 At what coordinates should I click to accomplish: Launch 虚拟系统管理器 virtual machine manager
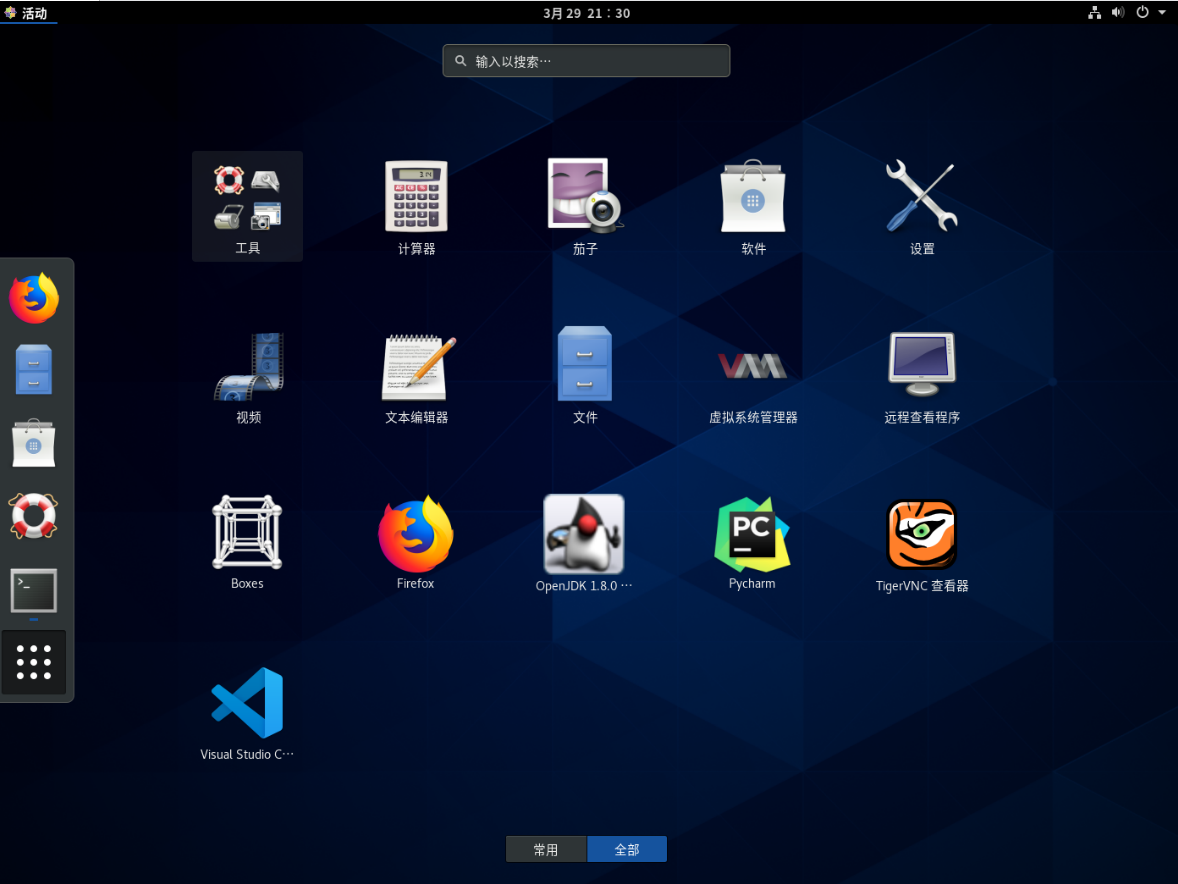coord(753,377)
